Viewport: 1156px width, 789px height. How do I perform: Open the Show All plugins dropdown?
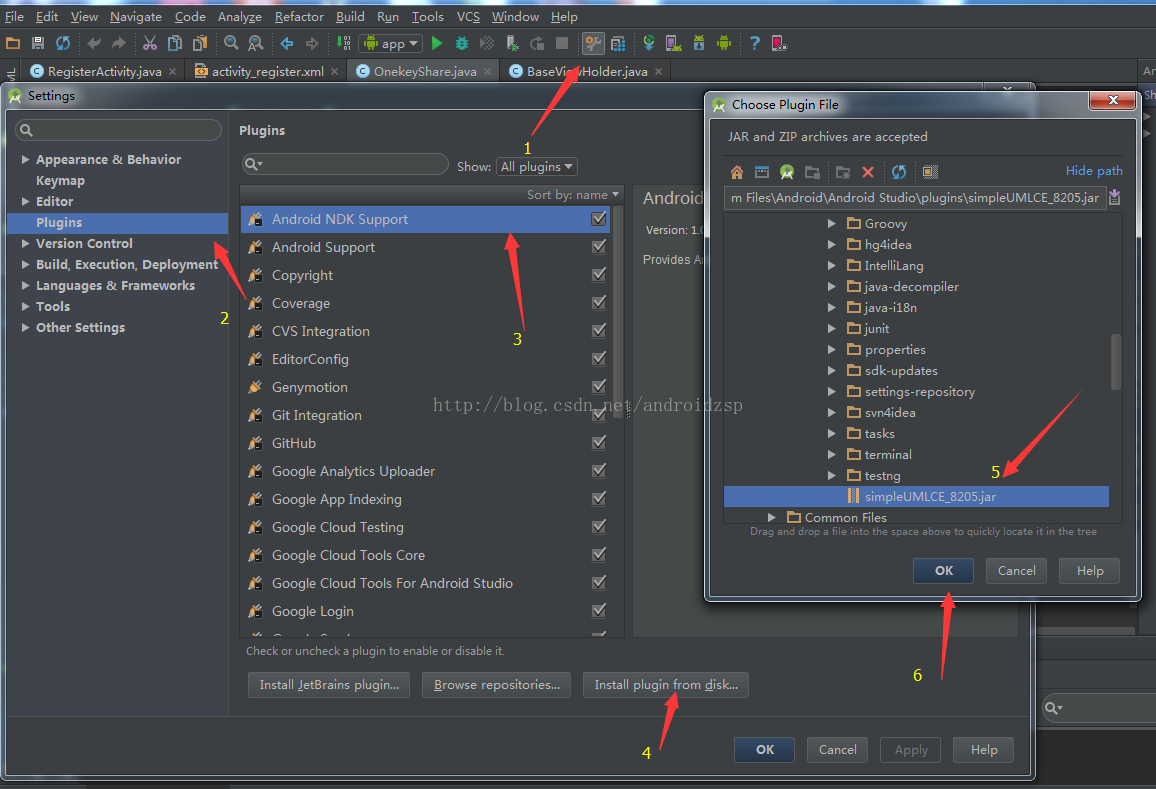(x=537, y=167)
